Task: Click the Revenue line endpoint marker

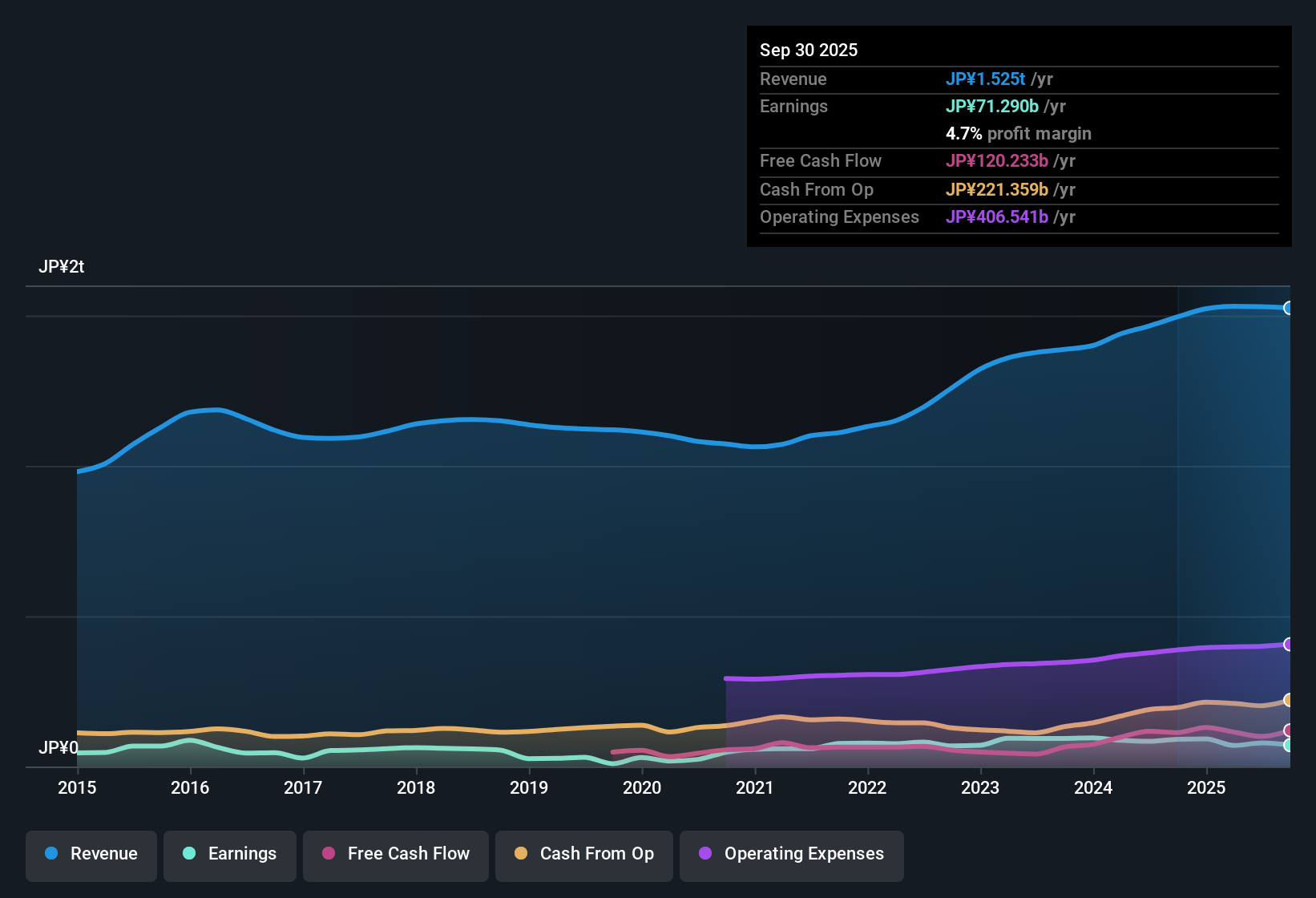Action: coord(1289,307)
